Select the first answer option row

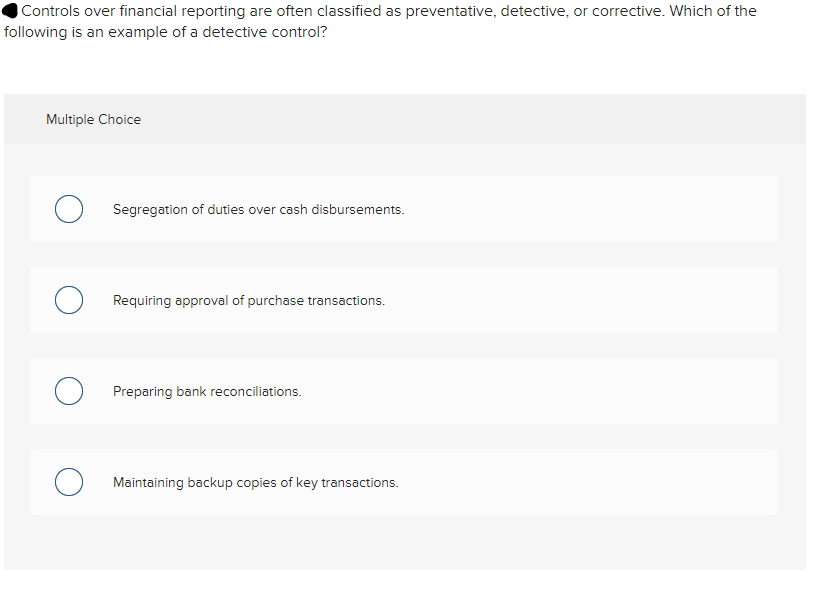click(404, 209)
